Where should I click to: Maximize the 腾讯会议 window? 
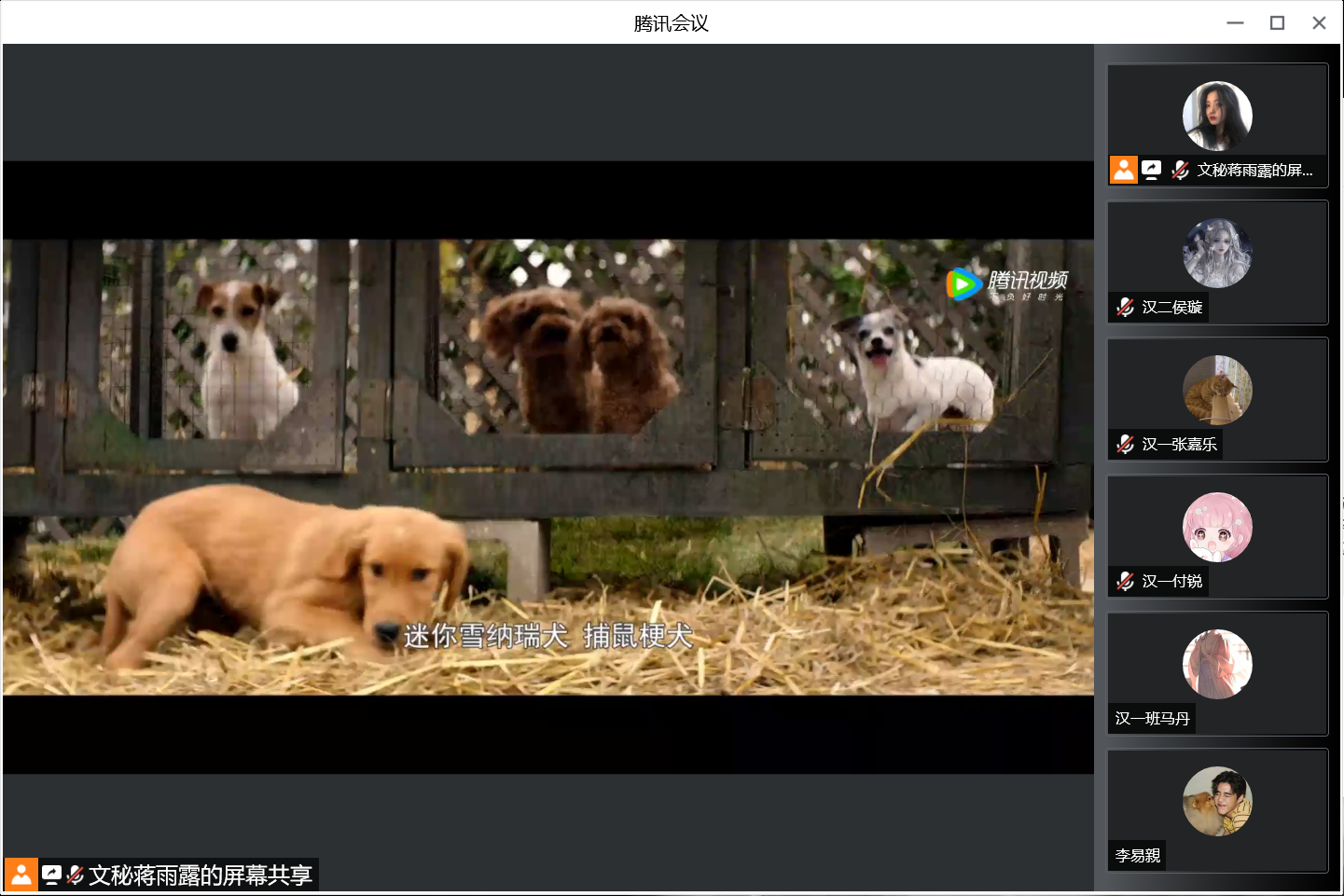[1277, 23]
